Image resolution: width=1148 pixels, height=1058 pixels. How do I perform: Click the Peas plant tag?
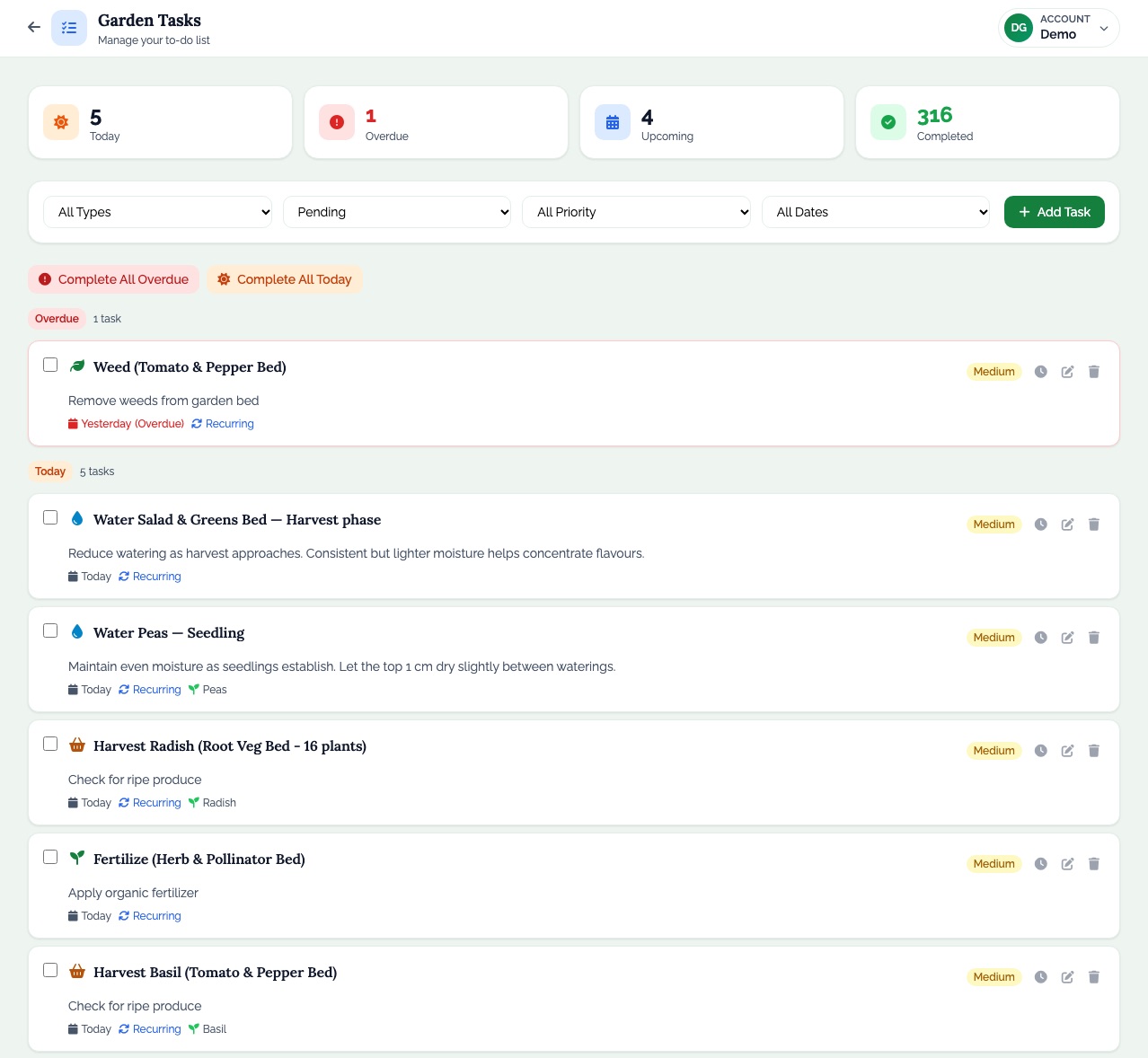[x=208, y=690]
